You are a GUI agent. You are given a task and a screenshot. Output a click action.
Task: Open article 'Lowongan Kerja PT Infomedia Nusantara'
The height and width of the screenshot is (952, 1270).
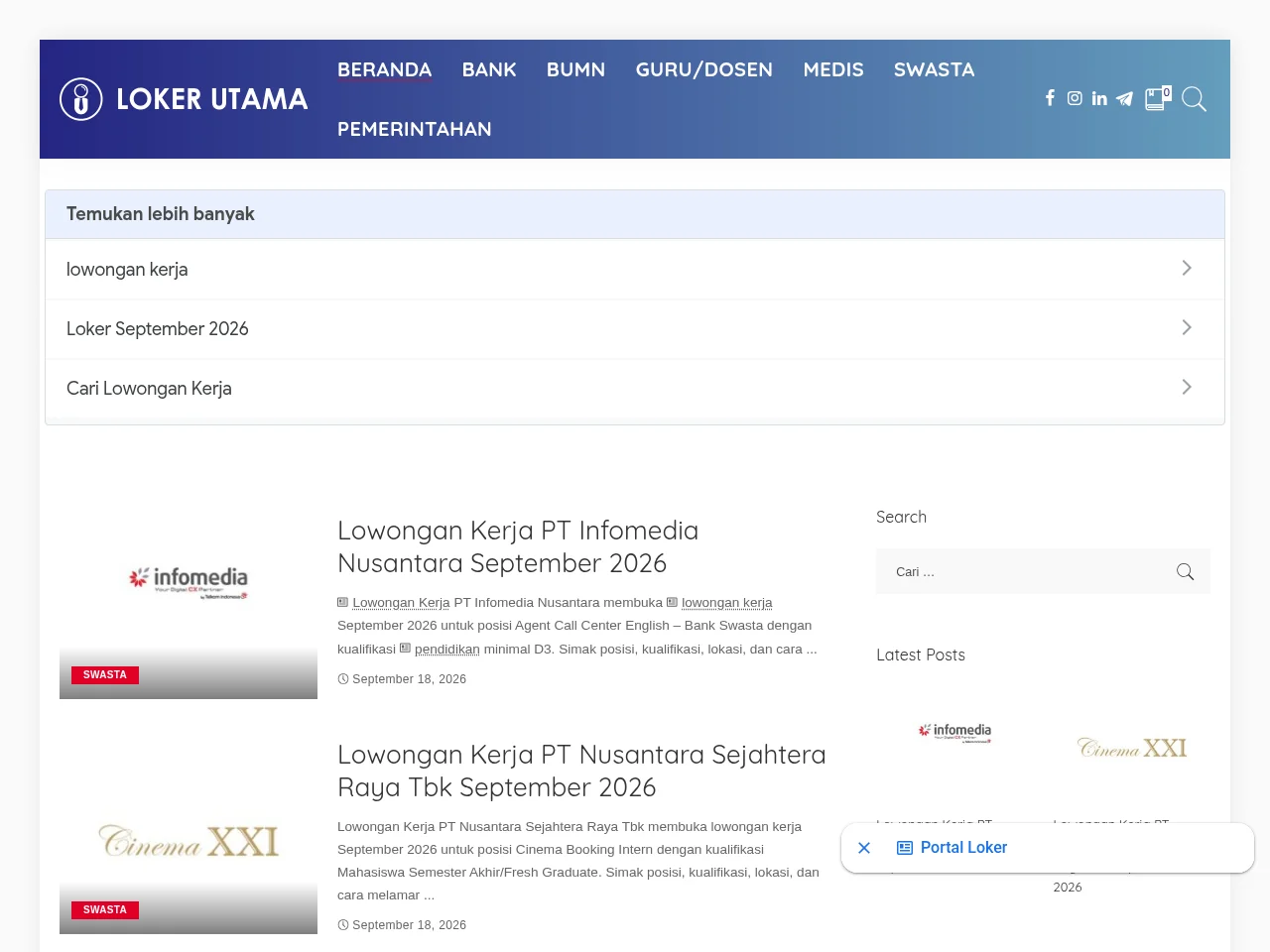518,546
